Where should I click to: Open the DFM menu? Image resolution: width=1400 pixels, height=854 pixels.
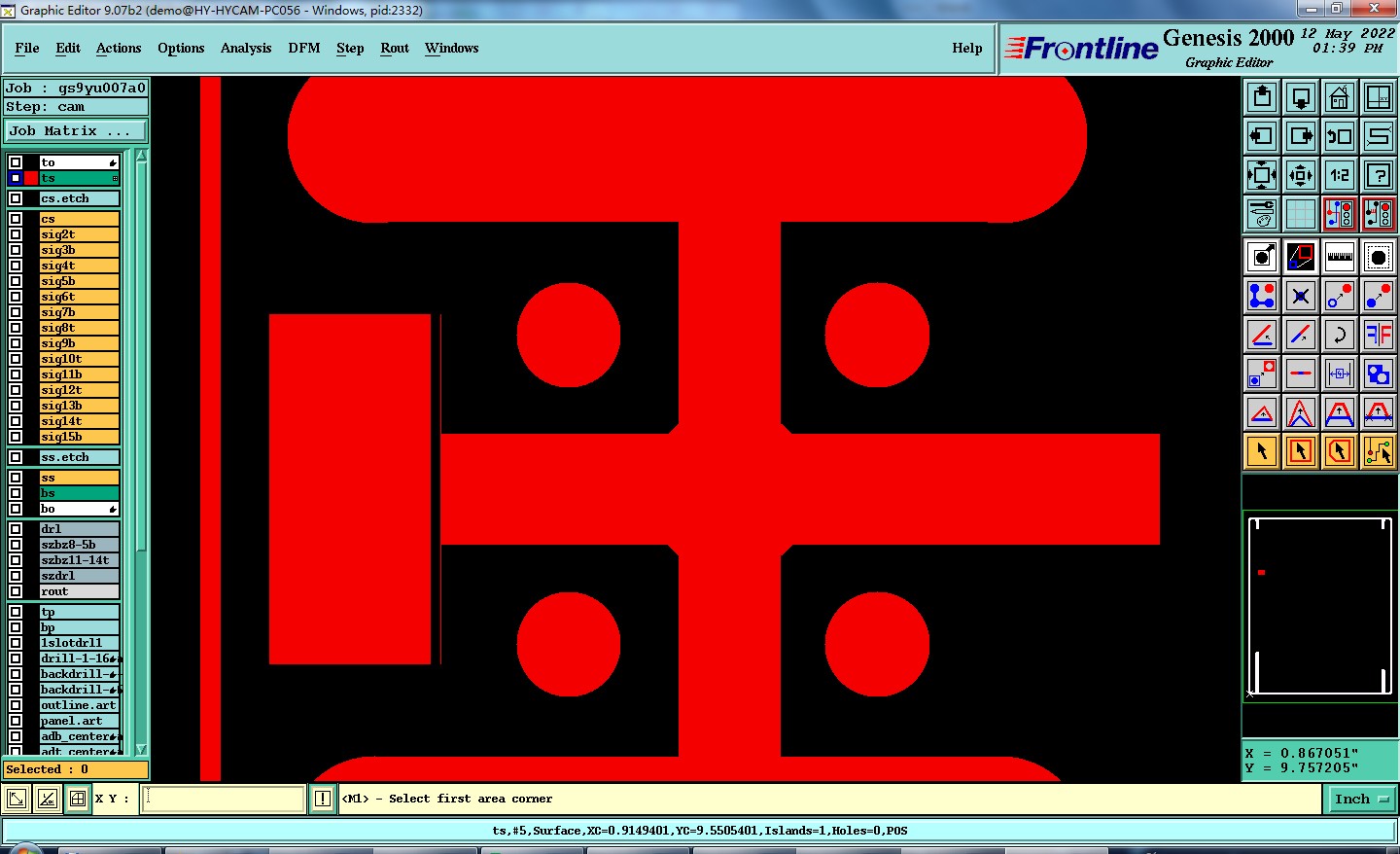tap(304, 48)
